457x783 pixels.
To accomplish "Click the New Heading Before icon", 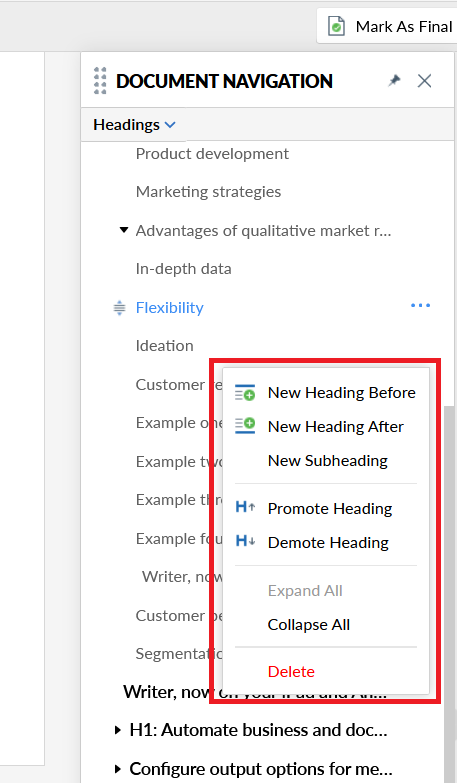I will coord(245,392).
